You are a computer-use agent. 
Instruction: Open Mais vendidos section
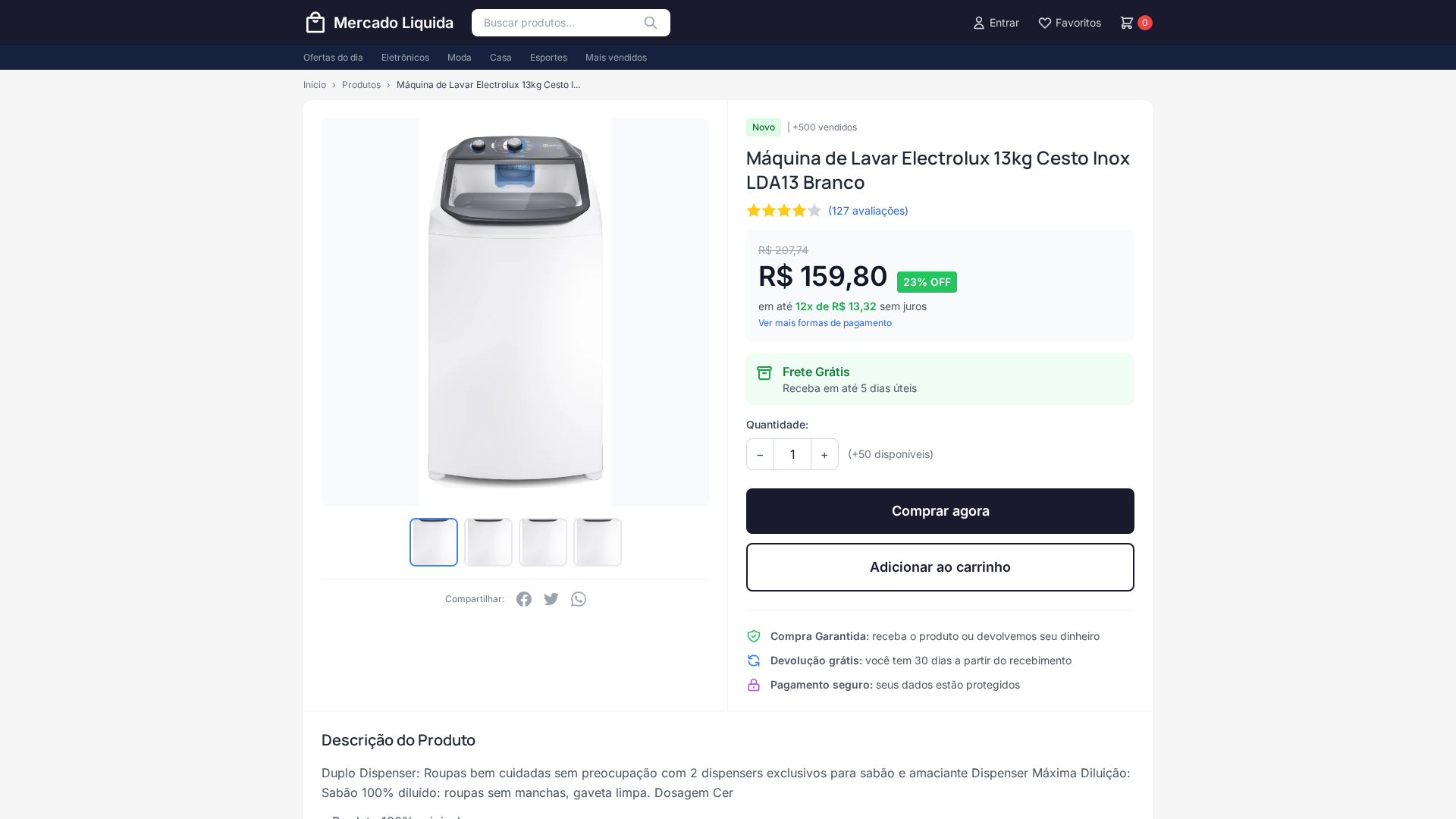coord(616,58)
